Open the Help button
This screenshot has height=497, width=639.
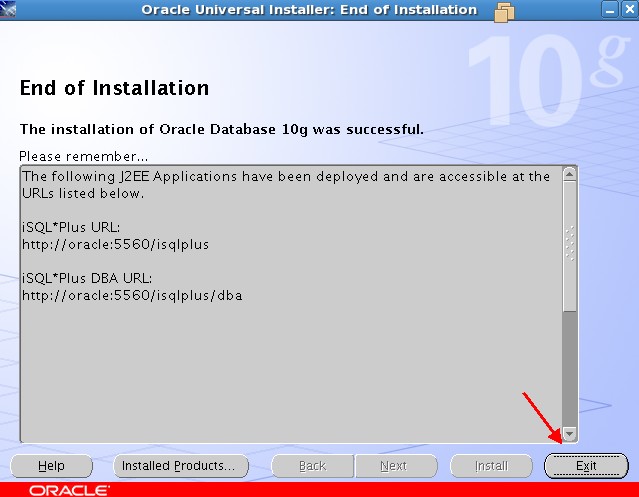coord(51,466)
